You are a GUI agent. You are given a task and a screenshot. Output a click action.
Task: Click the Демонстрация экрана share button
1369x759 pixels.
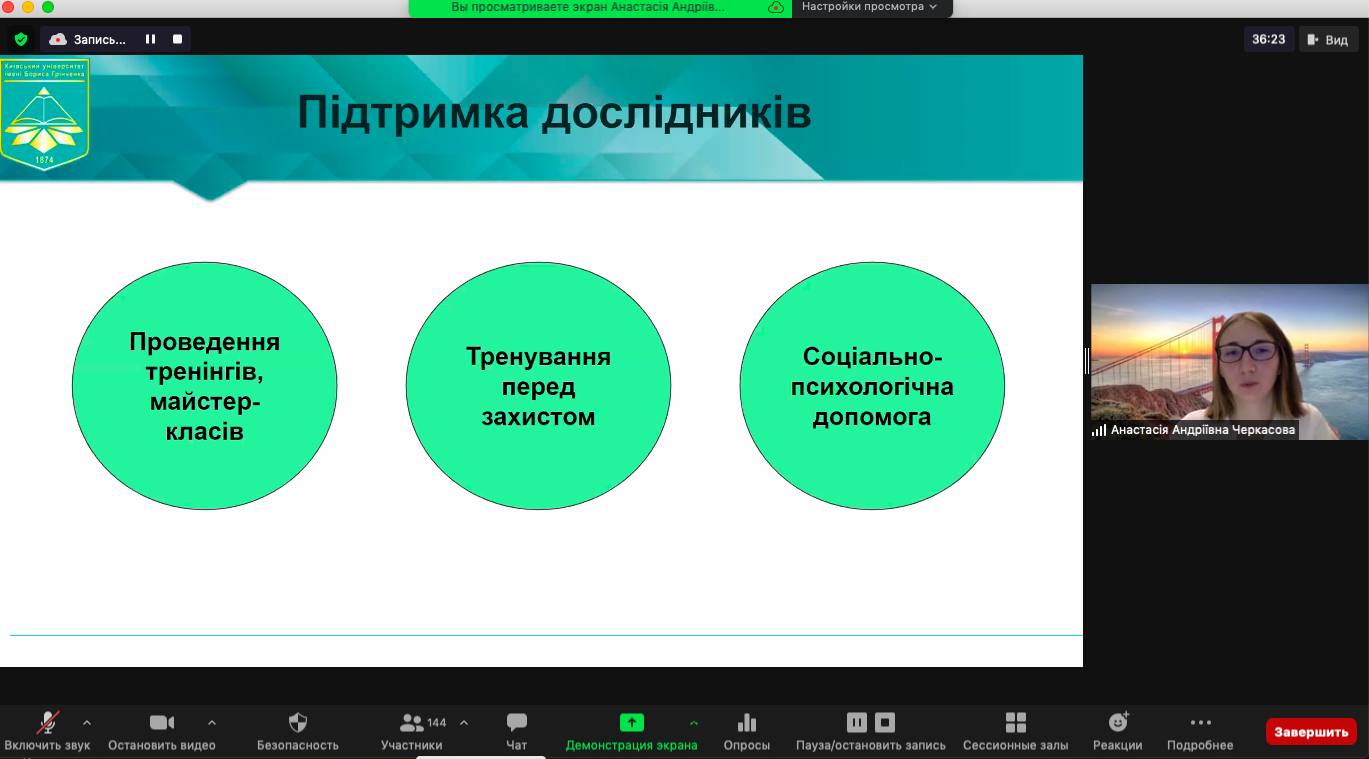tap(631, 723)
